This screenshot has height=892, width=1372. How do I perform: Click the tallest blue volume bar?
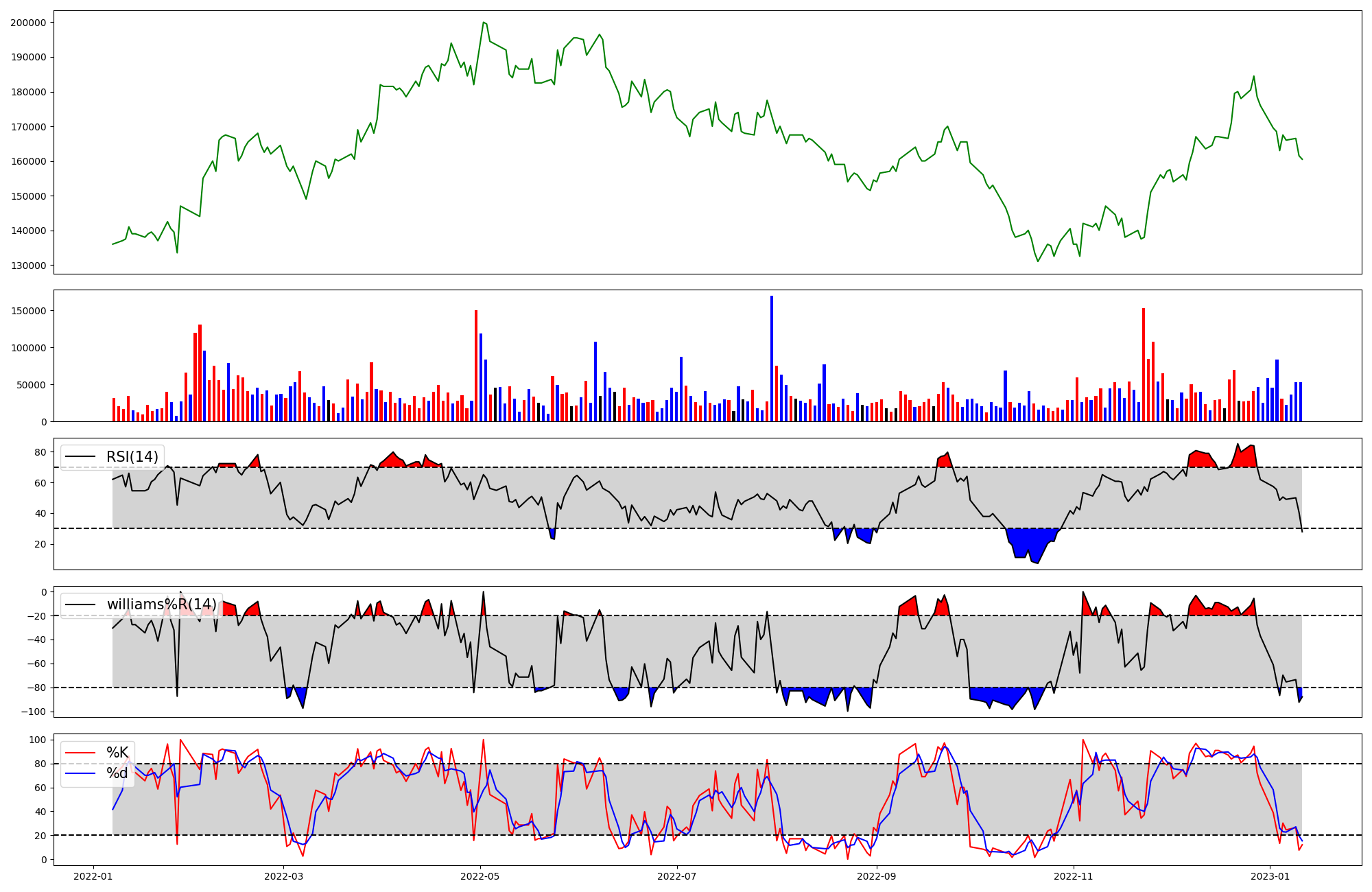tap(772, 357)
